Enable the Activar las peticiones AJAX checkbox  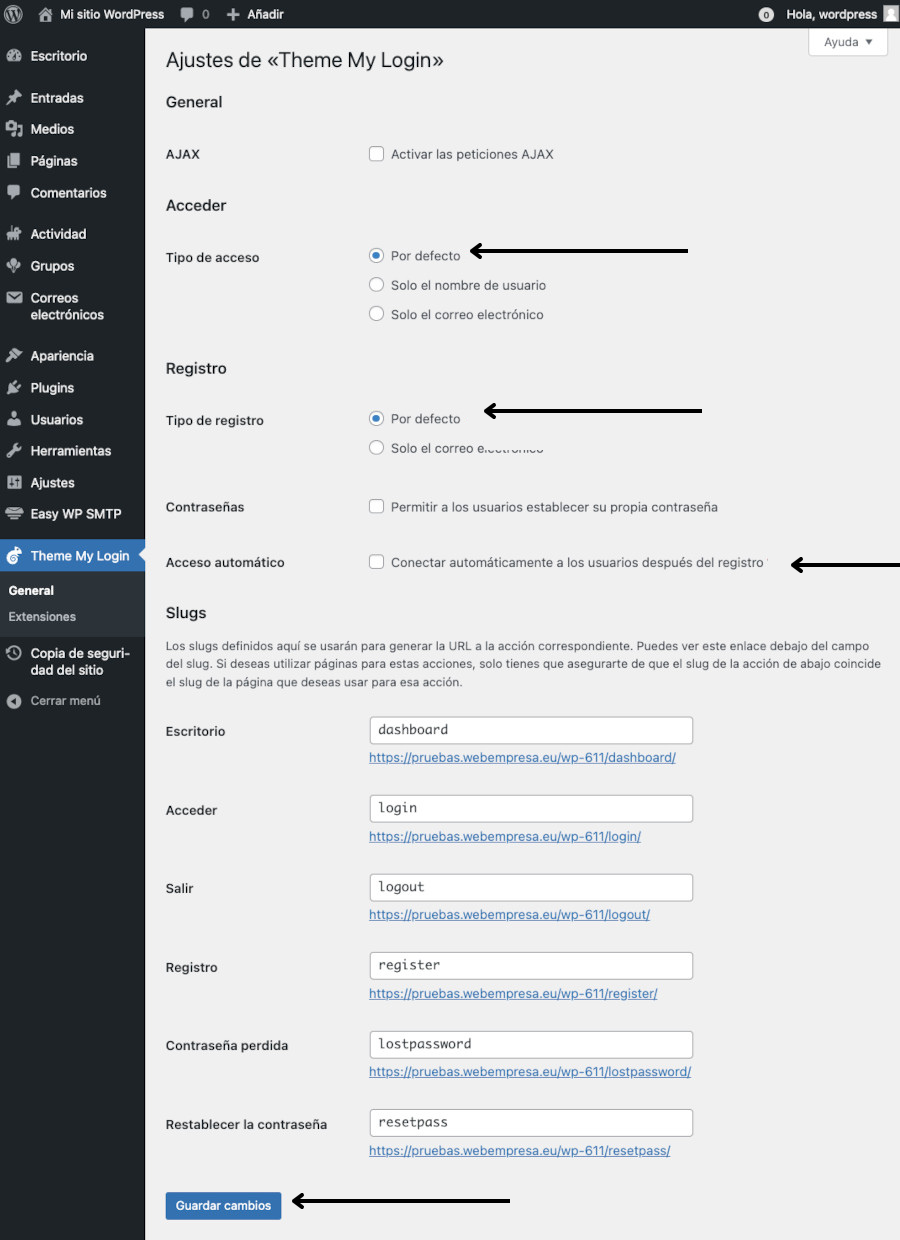tap(377, 154)
